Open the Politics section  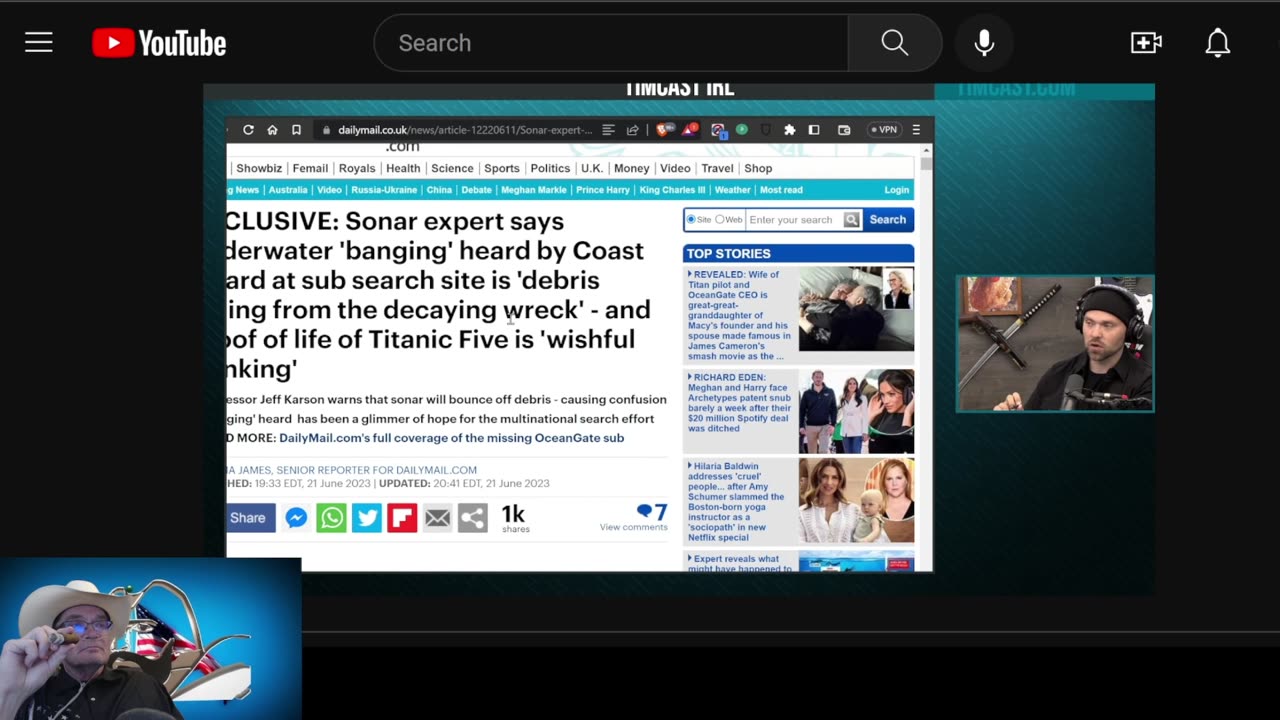550,168
